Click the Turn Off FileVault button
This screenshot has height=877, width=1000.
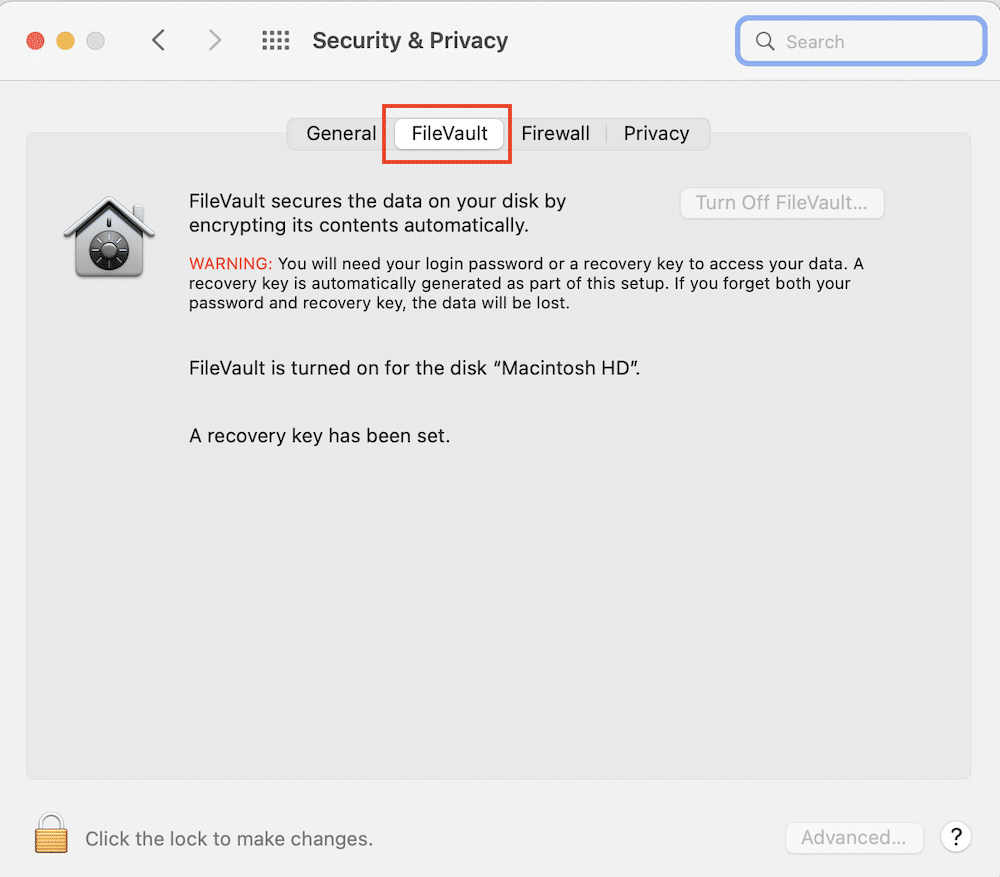point(781,202)
